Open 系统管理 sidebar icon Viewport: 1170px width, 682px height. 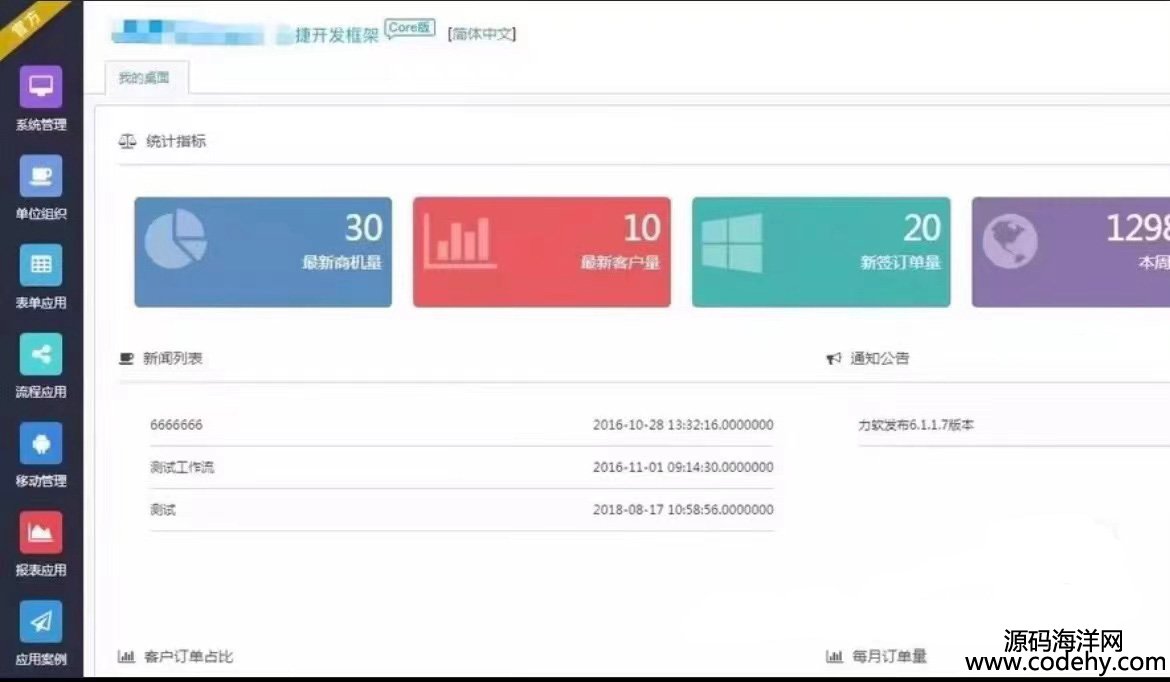41,87
